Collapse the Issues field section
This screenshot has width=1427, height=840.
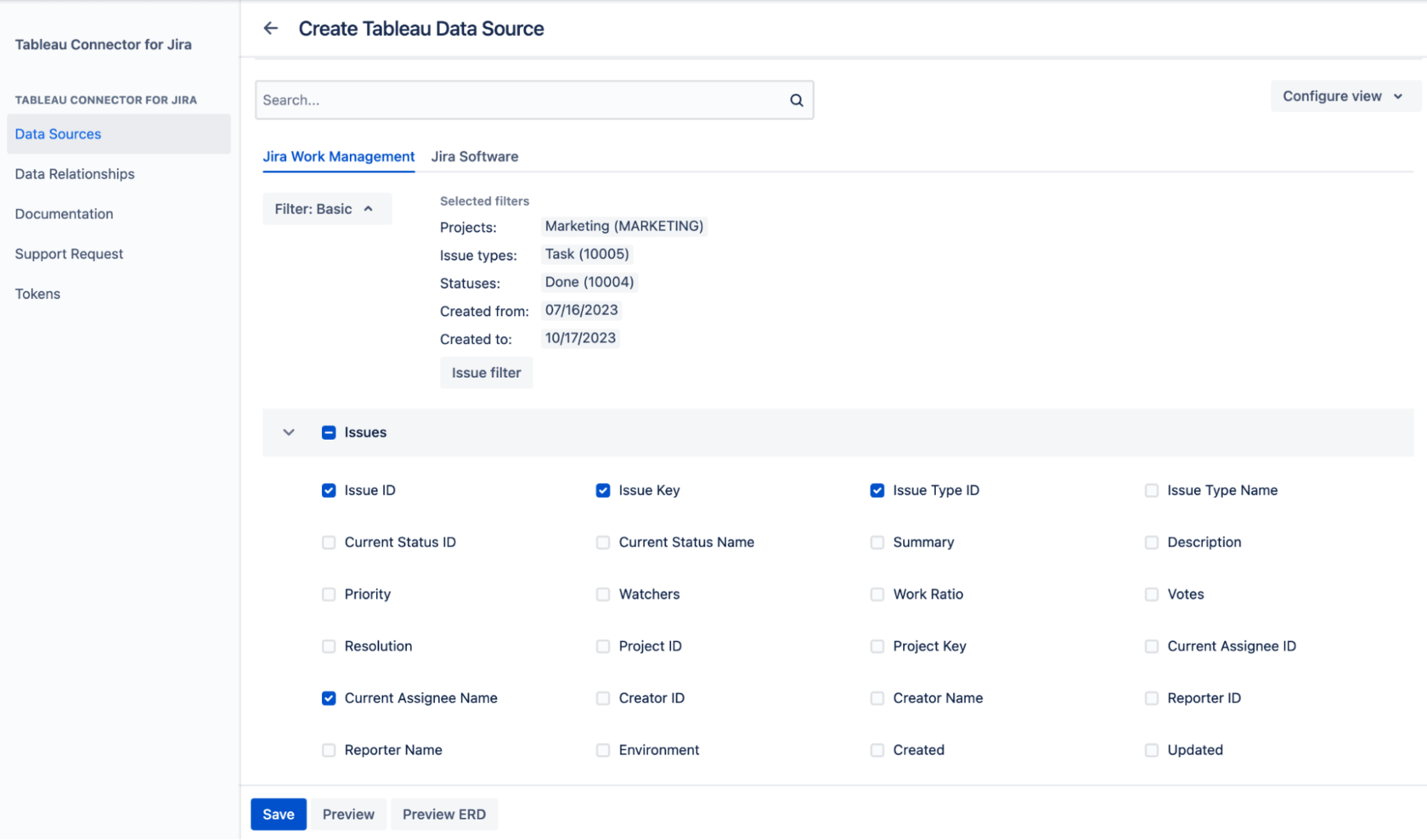tap(288, 432)
